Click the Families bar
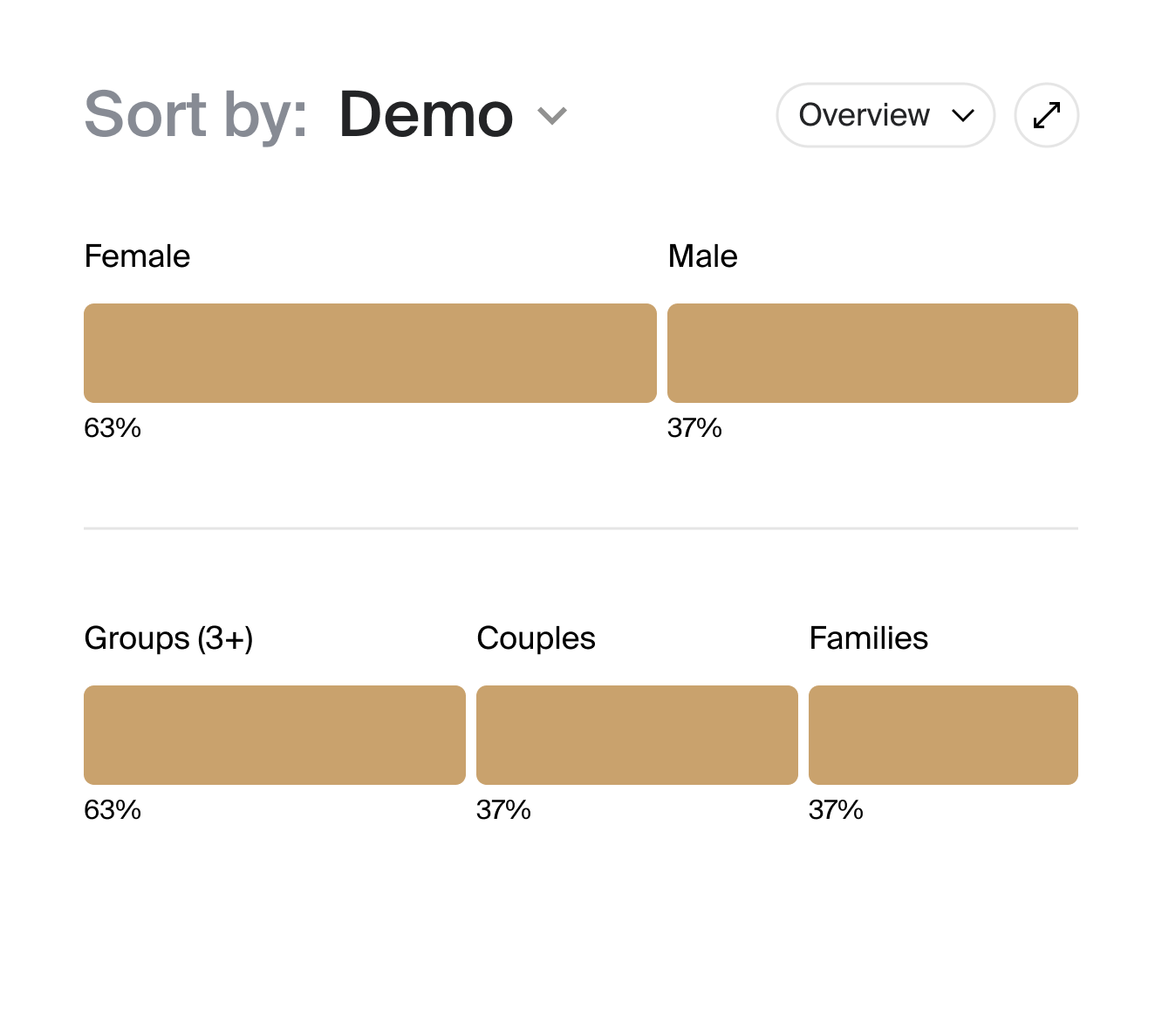This screenshot has width=1162, height=1036. pos(943,734)
